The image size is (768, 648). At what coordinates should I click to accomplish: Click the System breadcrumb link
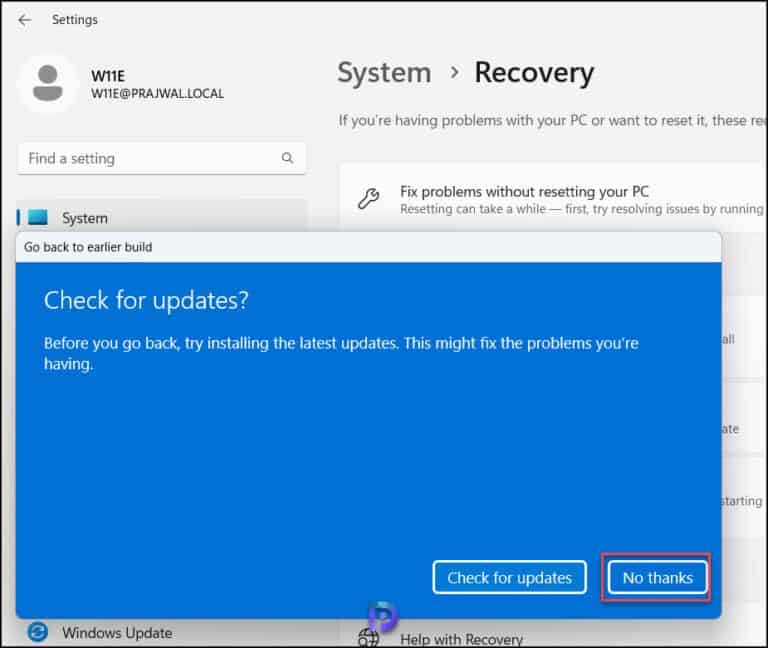[x=384, y=73]
